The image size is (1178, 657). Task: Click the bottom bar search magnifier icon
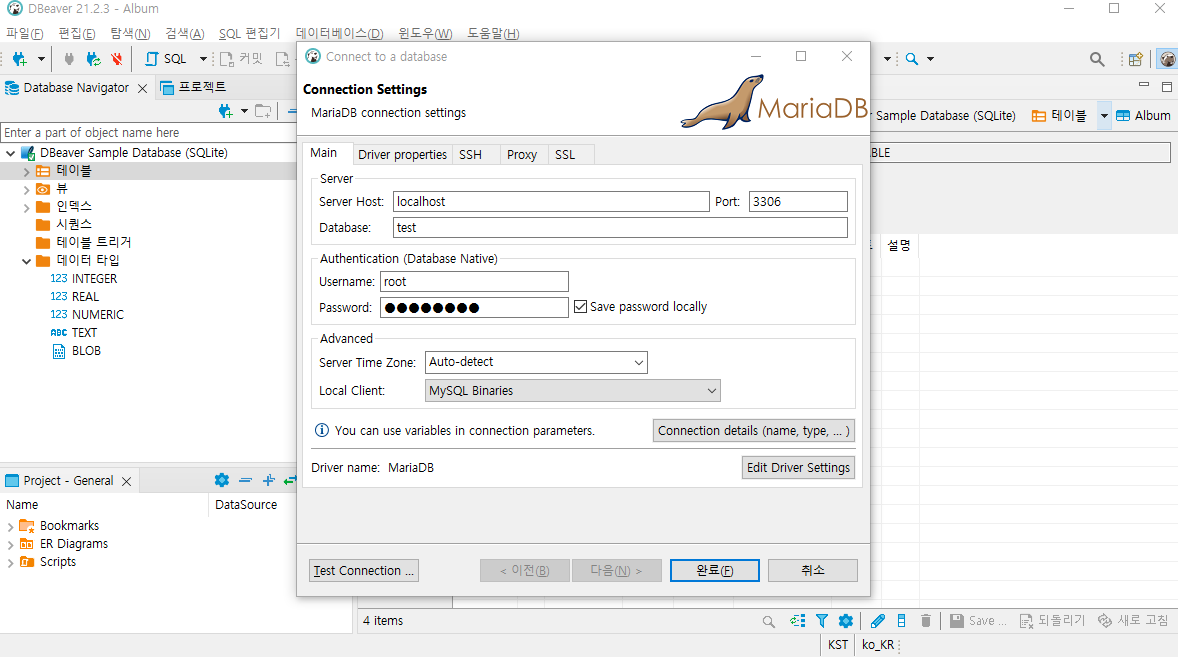(x=768, y=621)
